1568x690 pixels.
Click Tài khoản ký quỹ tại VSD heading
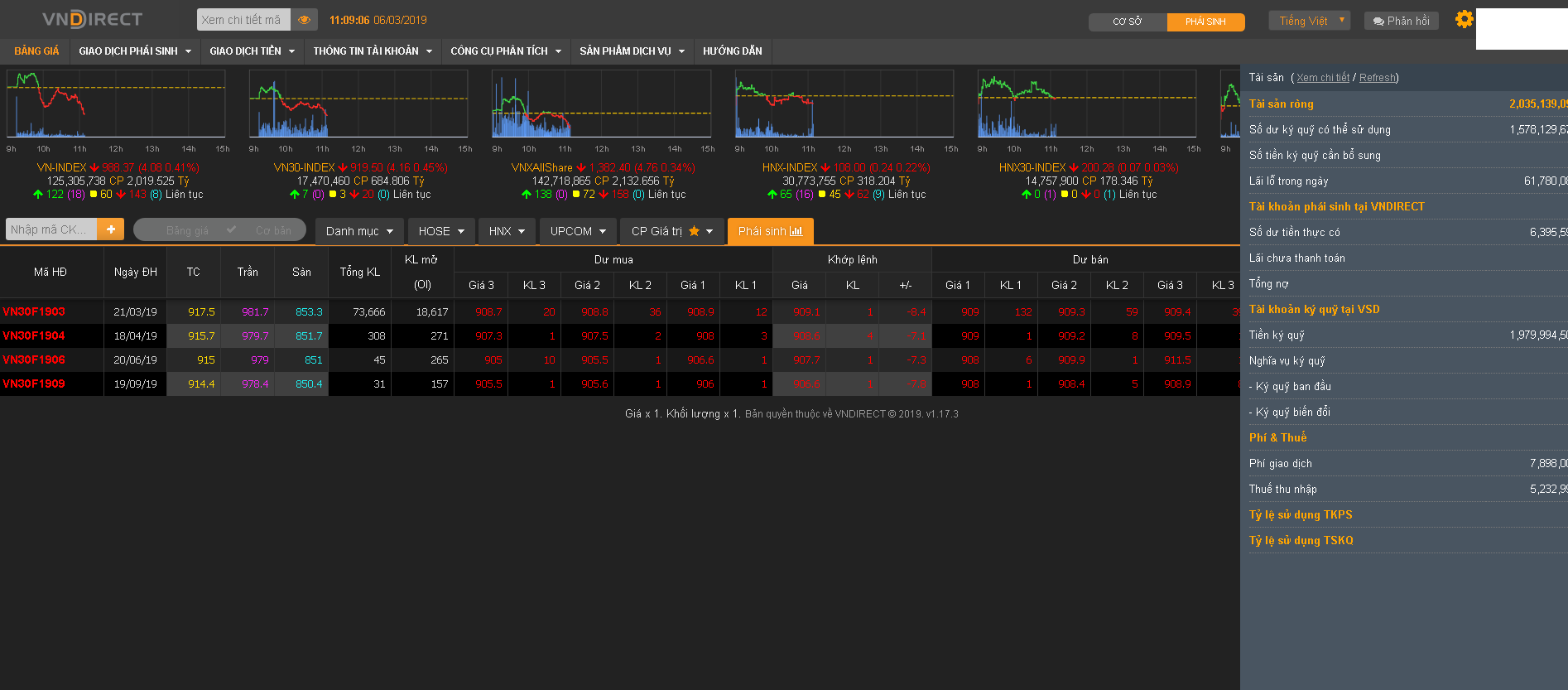pos(1314,309)
